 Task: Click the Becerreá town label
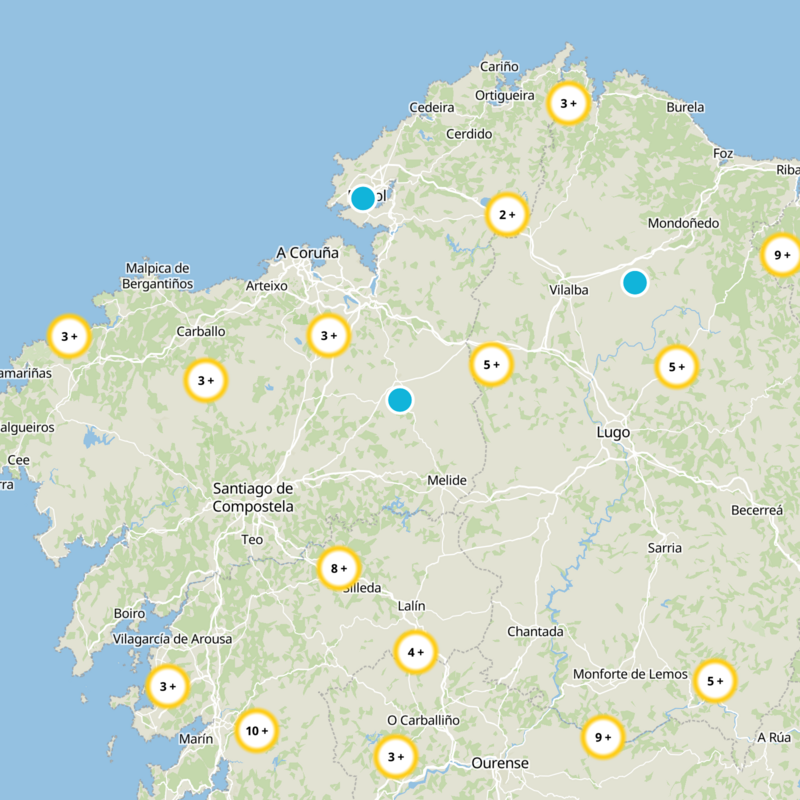click(x=757, y=510)
